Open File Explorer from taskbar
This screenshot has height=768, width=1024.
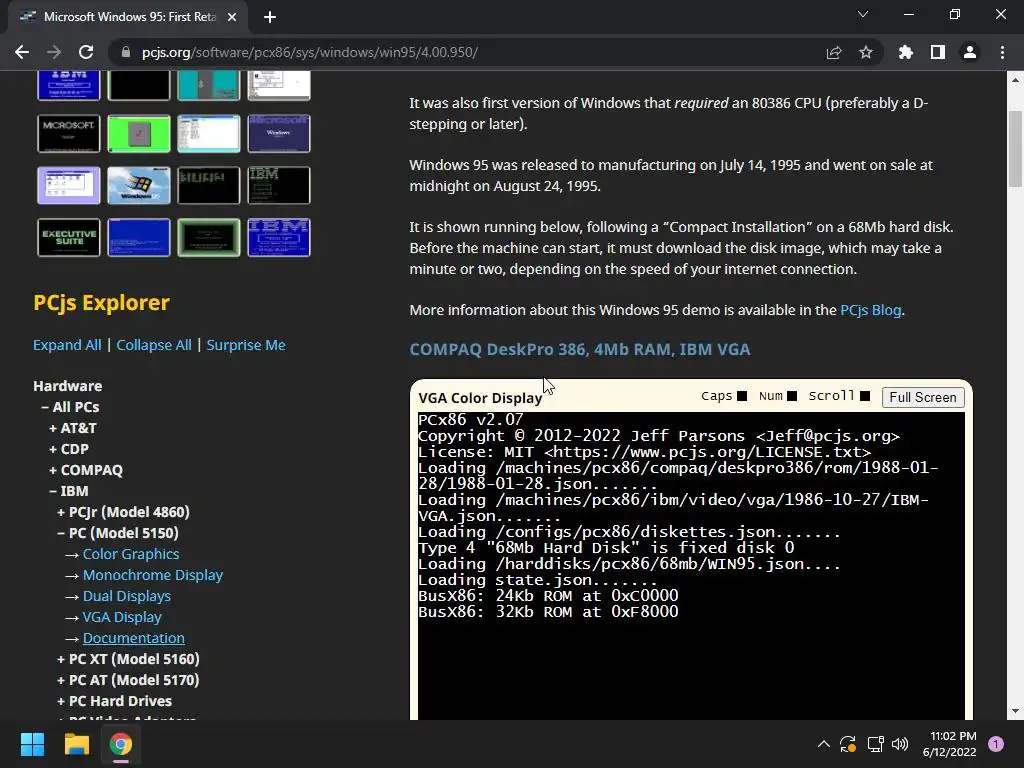76,744
